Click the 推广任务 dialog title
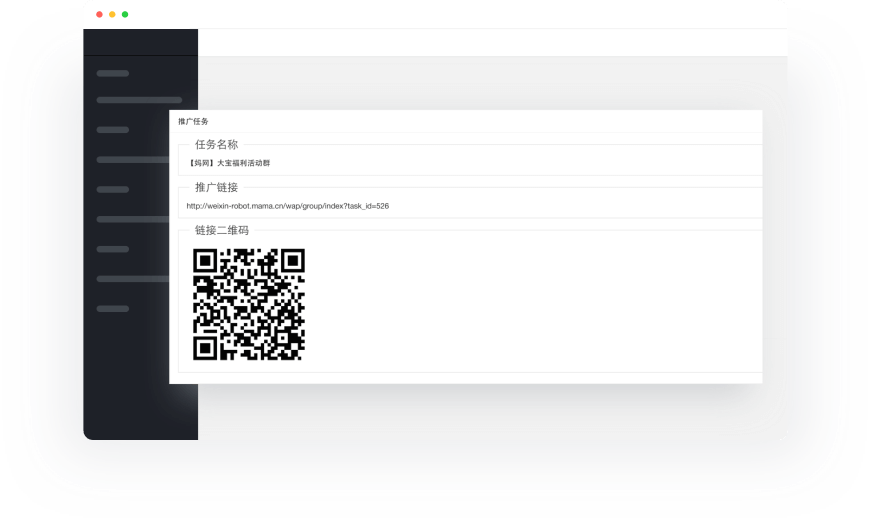This screenshot has height=520, width=870. (x=193, y=121)
